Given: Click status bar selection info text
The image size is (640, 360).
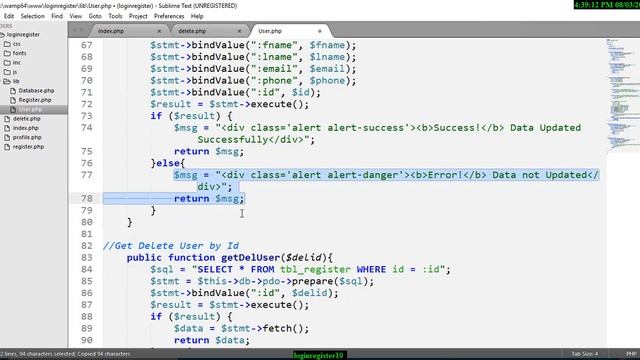Looking at the screenshot, I should 65,354.
